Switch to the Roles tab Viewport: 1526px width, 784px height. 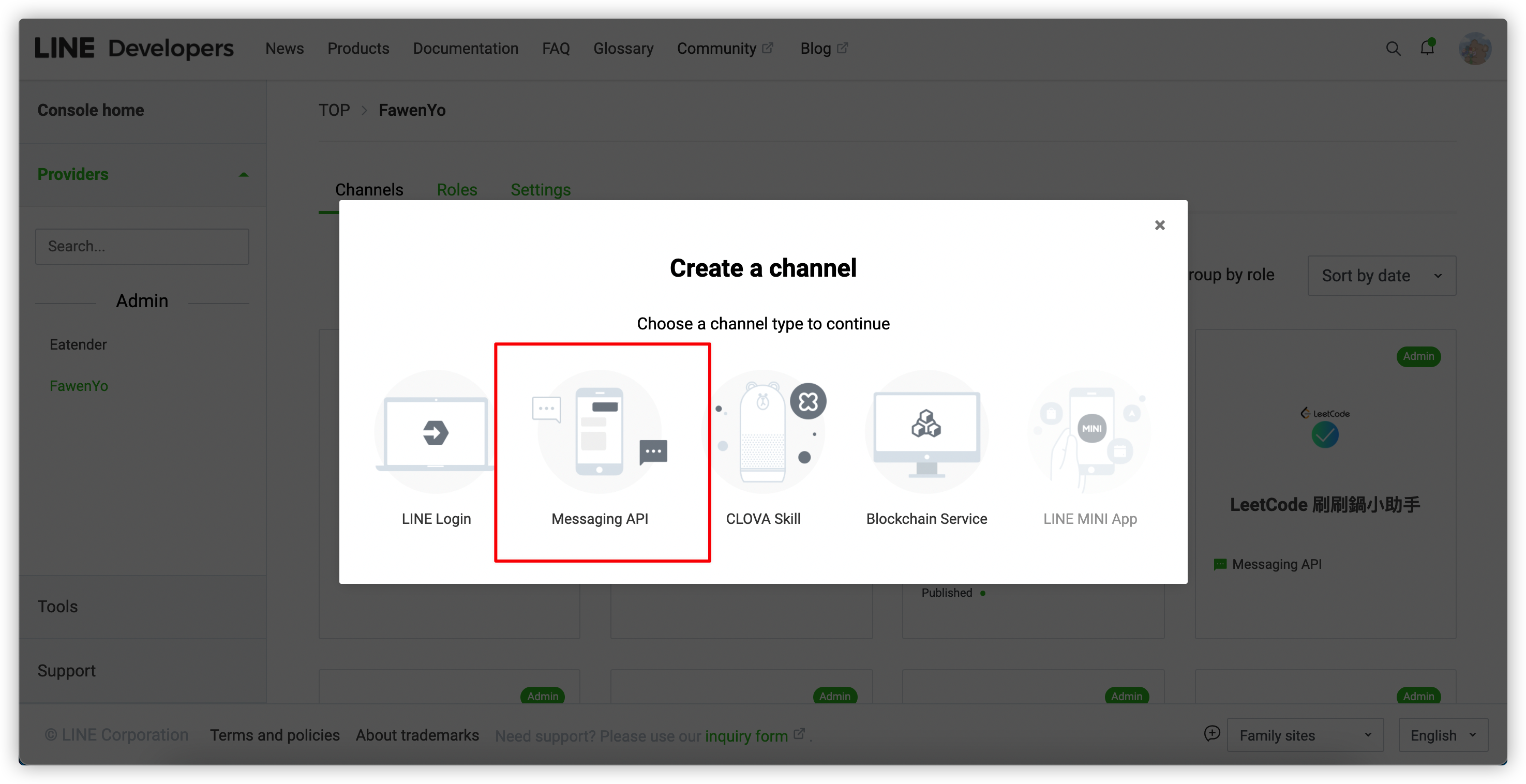(x=456, y=189)
